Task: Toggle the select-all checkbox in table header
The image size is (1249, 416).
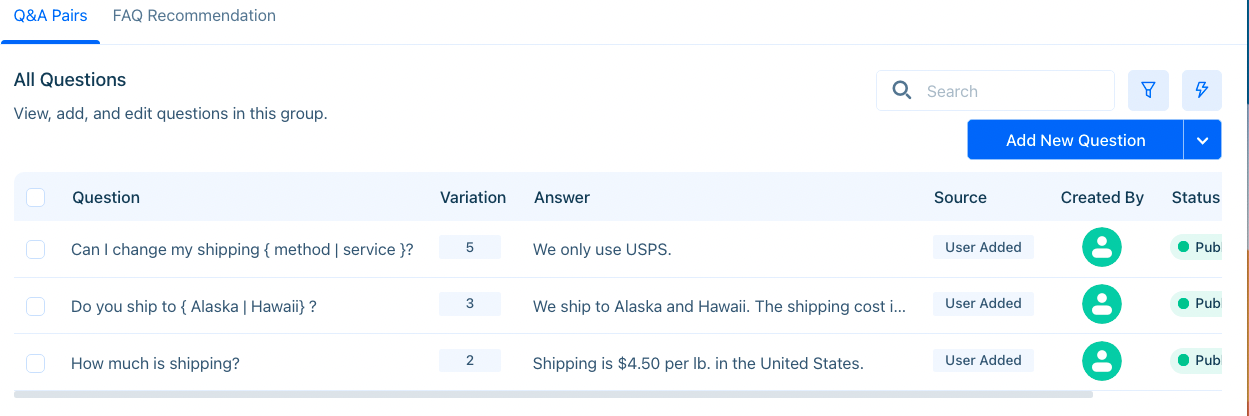Action: pos(36,197)
